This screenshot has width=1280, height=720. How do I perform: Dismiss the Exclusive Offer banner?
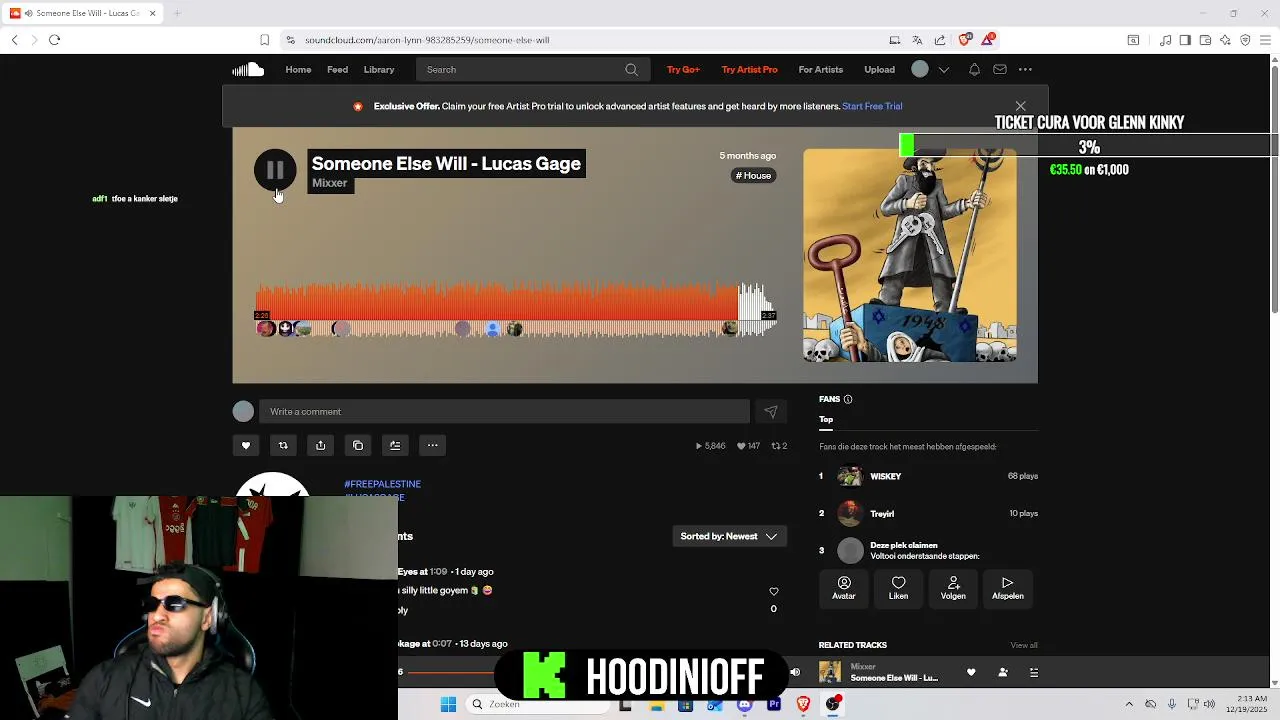click(1020, 106)
